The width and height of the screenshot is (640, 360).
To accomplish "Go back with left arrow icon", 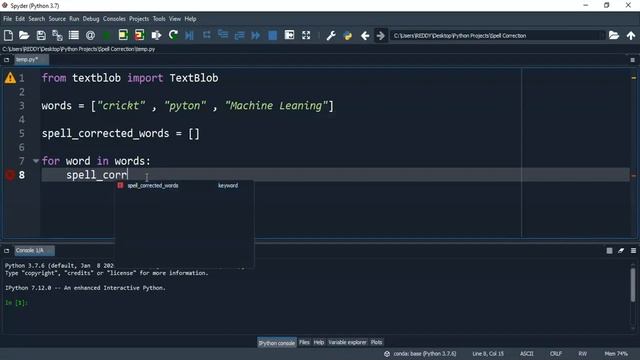I will click(x=365, y=36).
